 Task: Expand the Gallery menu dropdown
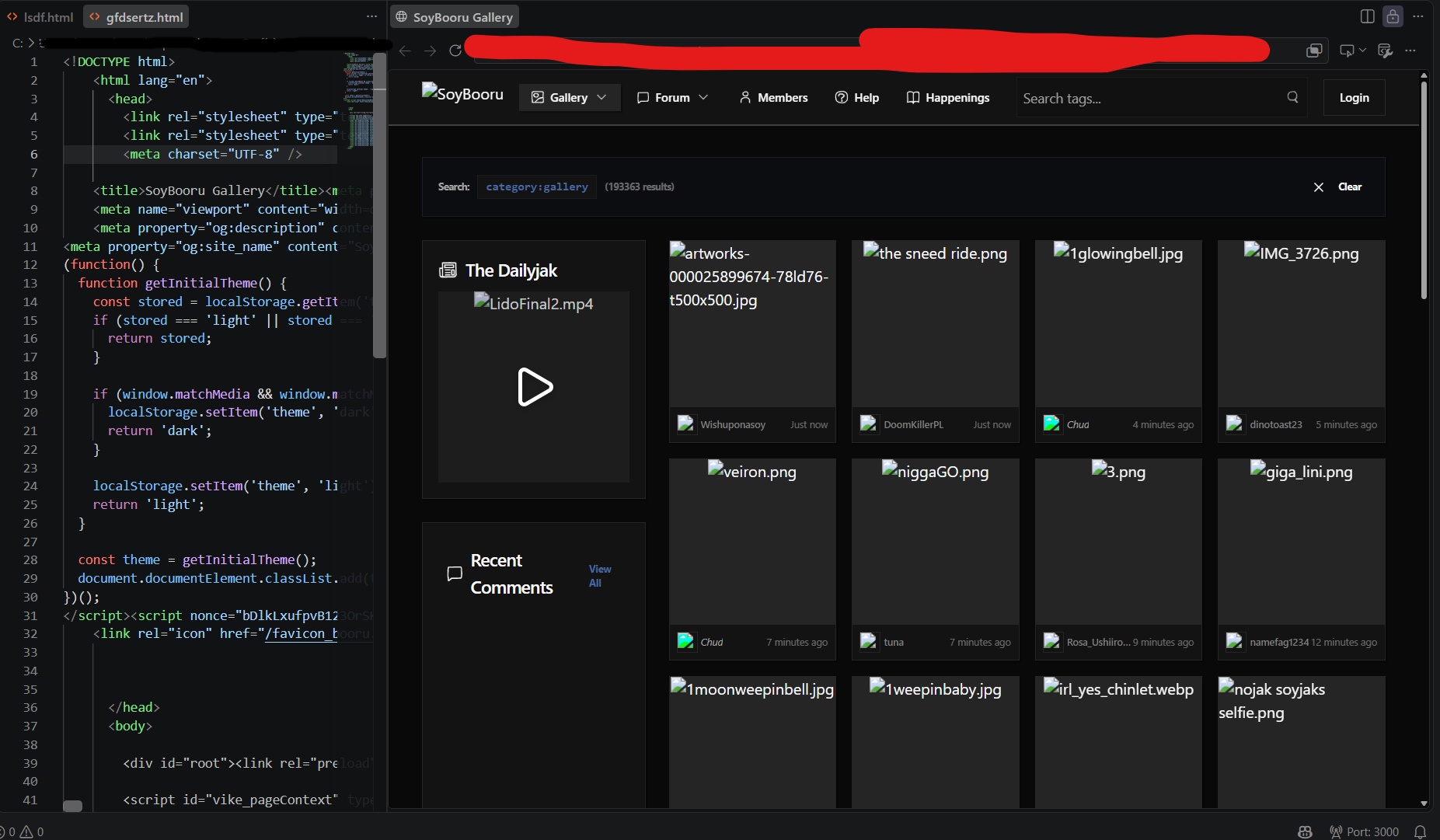coord(569,97)
